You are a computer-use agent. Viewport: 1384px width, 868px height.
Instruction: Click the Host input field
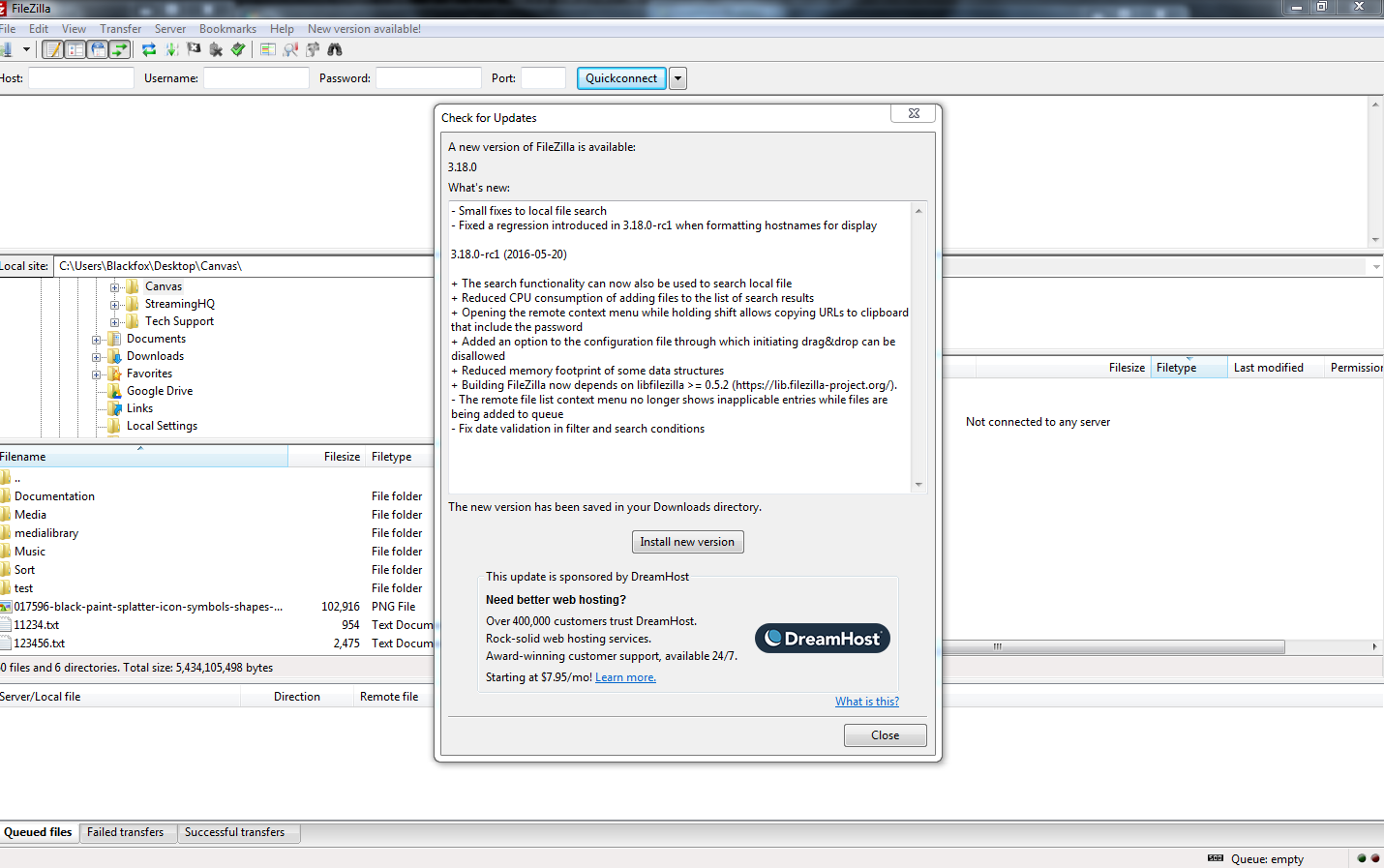81,78
